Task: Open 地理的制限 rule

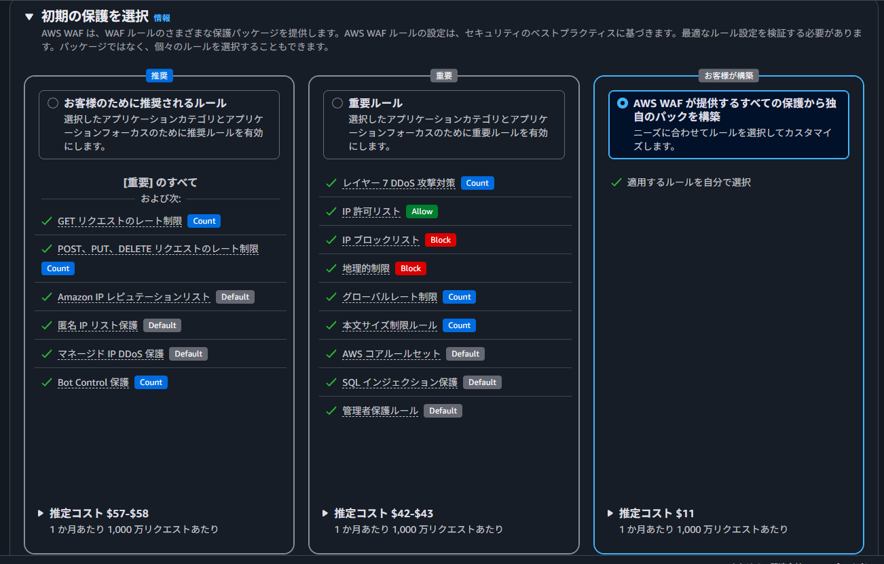Action: click(366, 268)
